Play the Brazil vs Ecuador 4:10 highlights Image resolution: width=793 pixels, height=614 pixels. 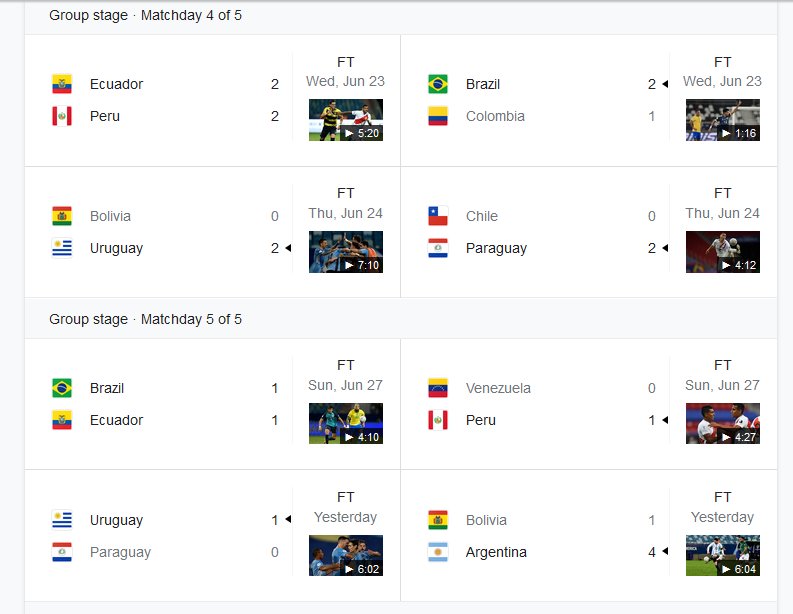coord(346,423)
